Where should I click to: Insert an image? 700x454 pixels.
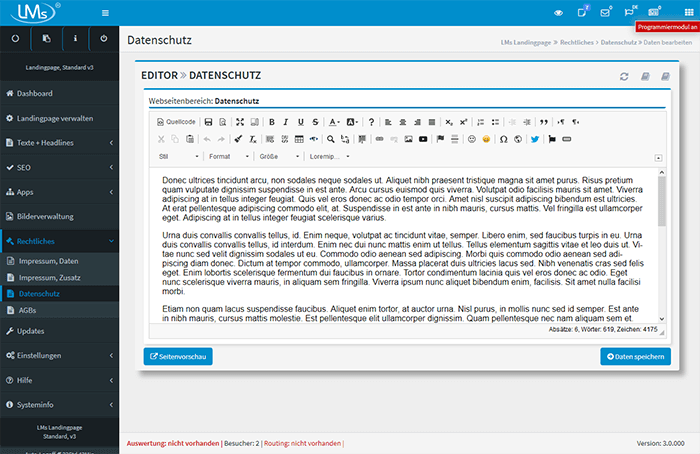pyautogui.click(x=408, y=139)
